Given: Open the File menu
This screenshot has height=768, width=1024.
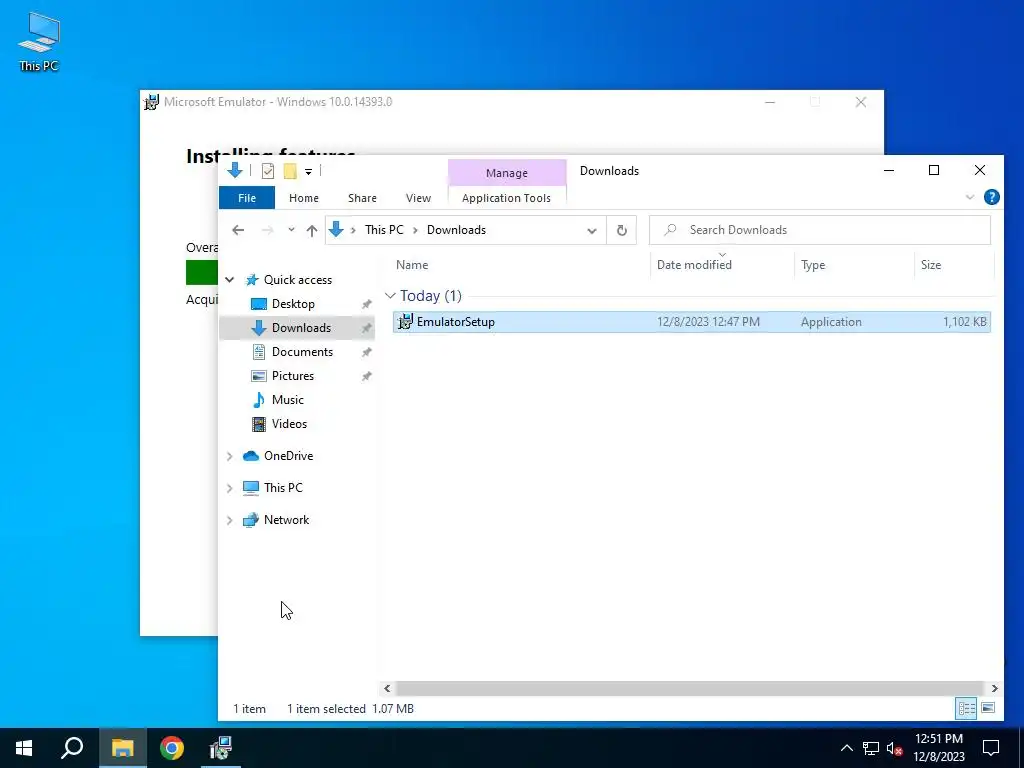Looking at the screenshot, I should coord(247,198).
